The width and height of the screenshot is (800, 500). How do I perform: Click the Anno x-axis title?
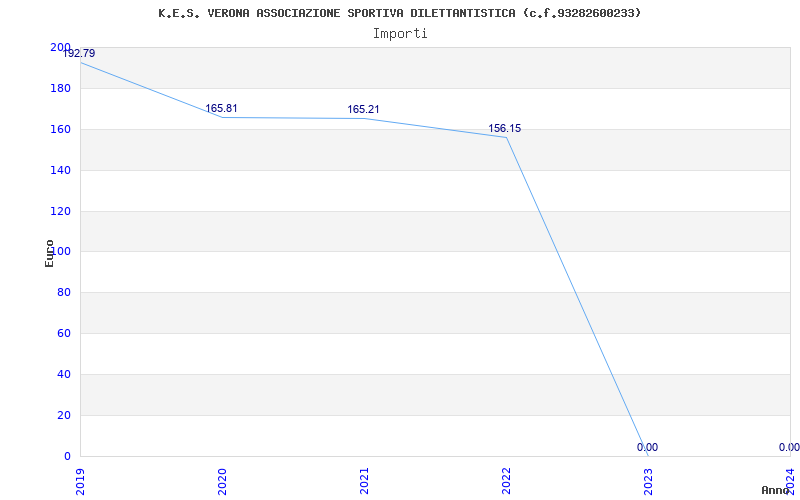coord(776,490)
